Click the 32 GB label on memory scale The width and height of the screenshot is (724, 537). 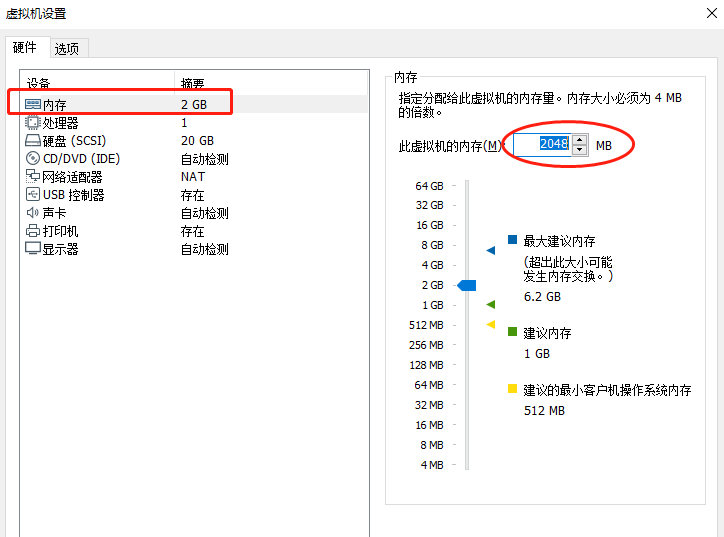[x=429, y=205]
